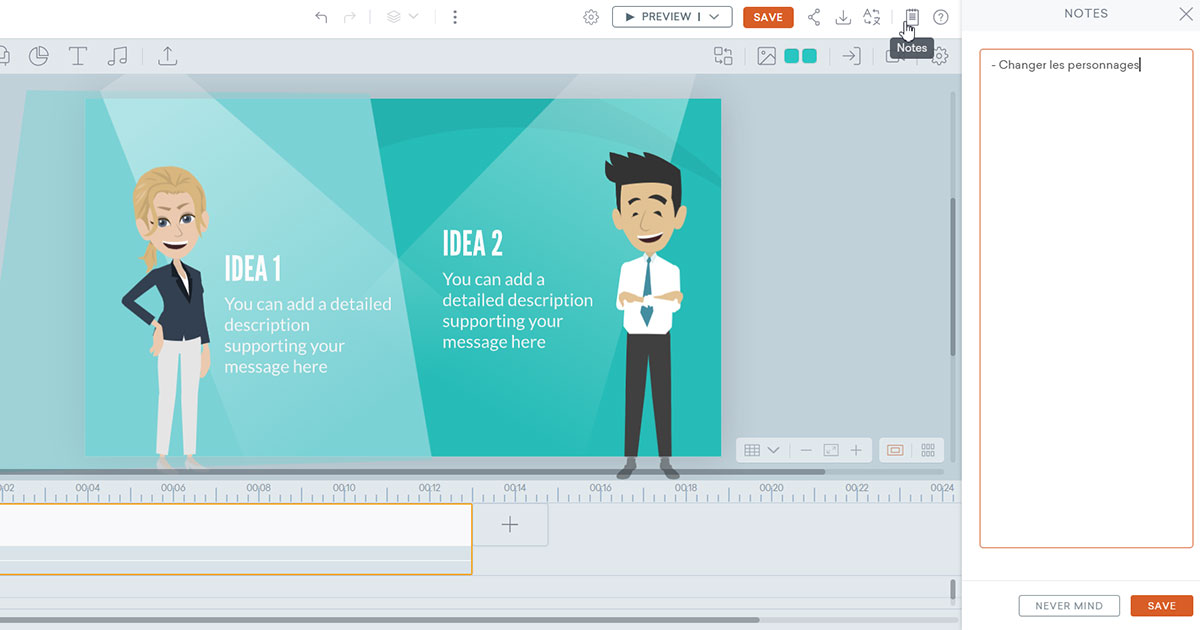Image resolution: width=1200 pixels, height=630 pixels.
Task: Click the upload icon
Action: (x=168, y=56)
